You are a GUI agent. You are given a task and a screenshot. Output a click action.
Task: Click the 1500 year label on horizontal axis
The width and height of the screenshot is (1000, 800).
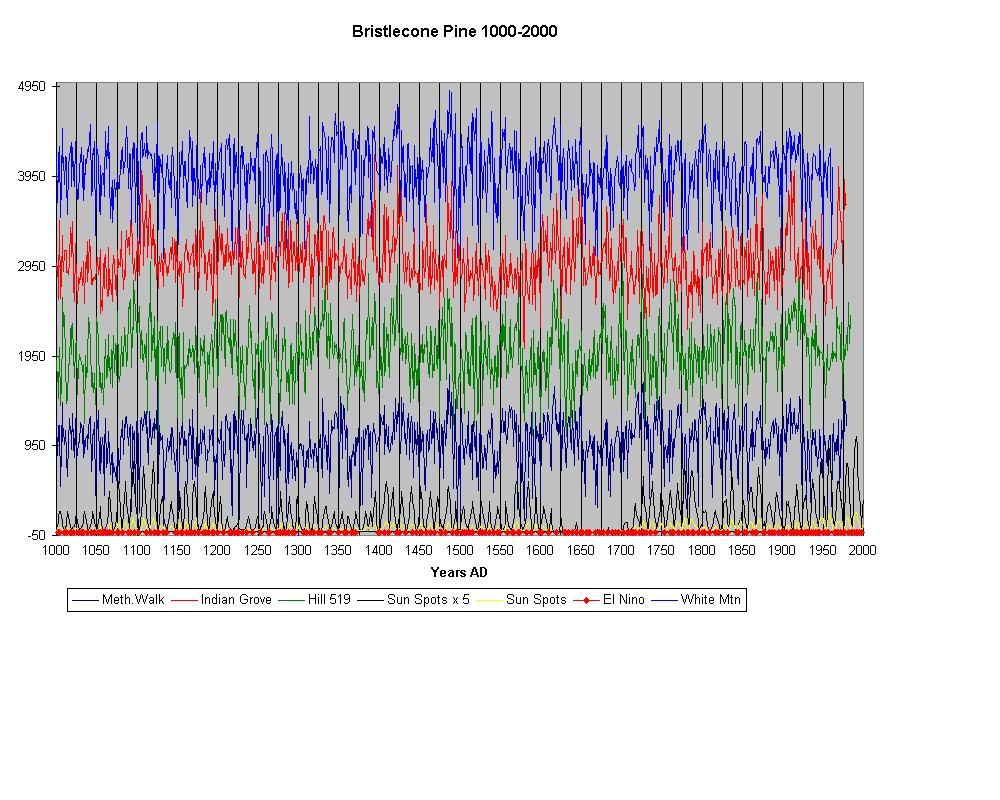[x=459, y=550]
